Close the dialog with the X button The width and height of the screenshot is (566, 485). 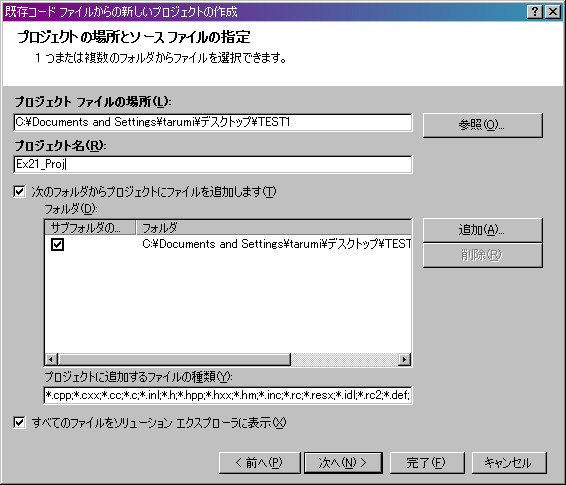[x=553, y=12]
